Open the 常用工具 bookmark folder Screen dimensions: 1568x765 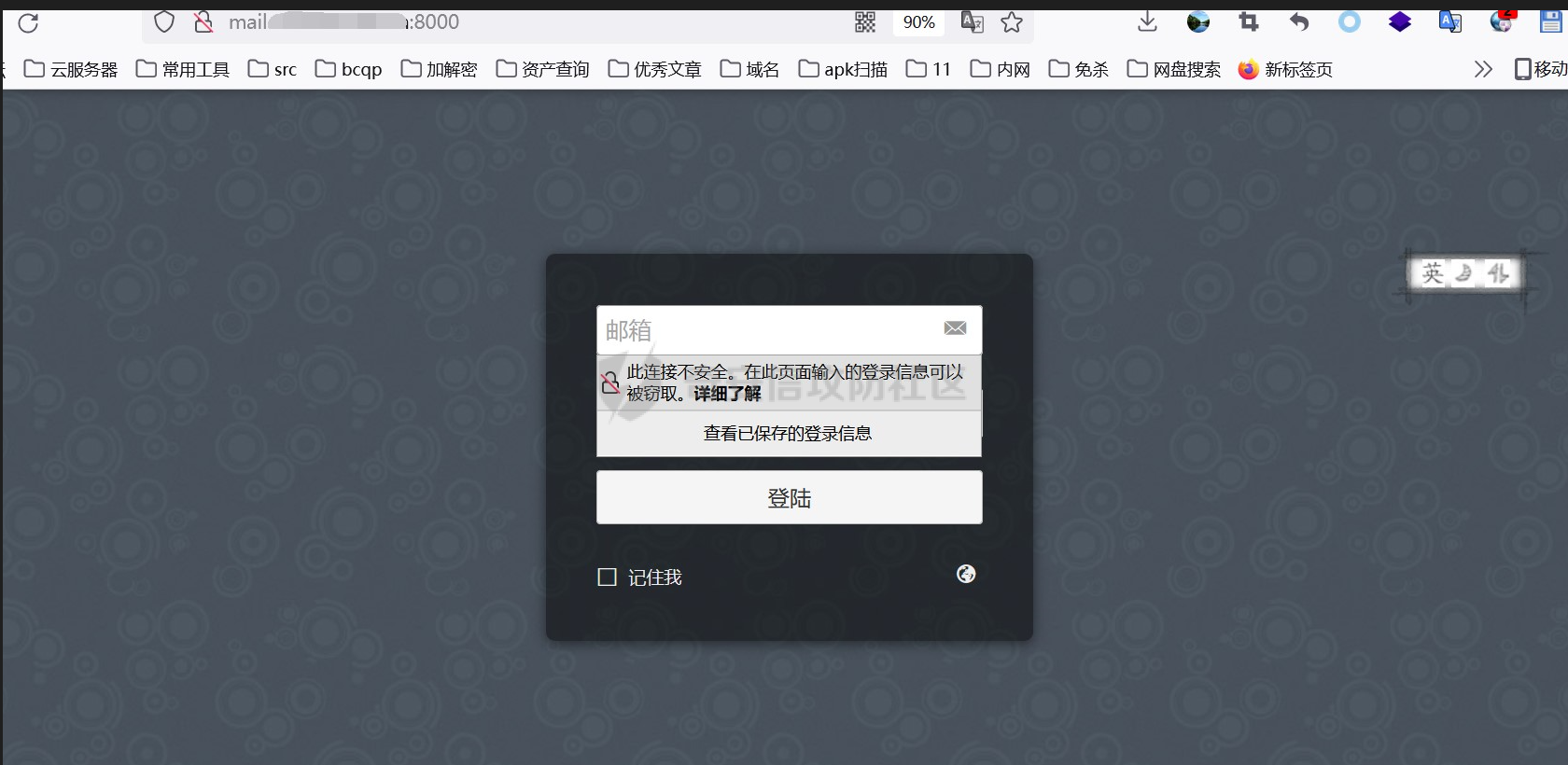[x=184, y=69]
